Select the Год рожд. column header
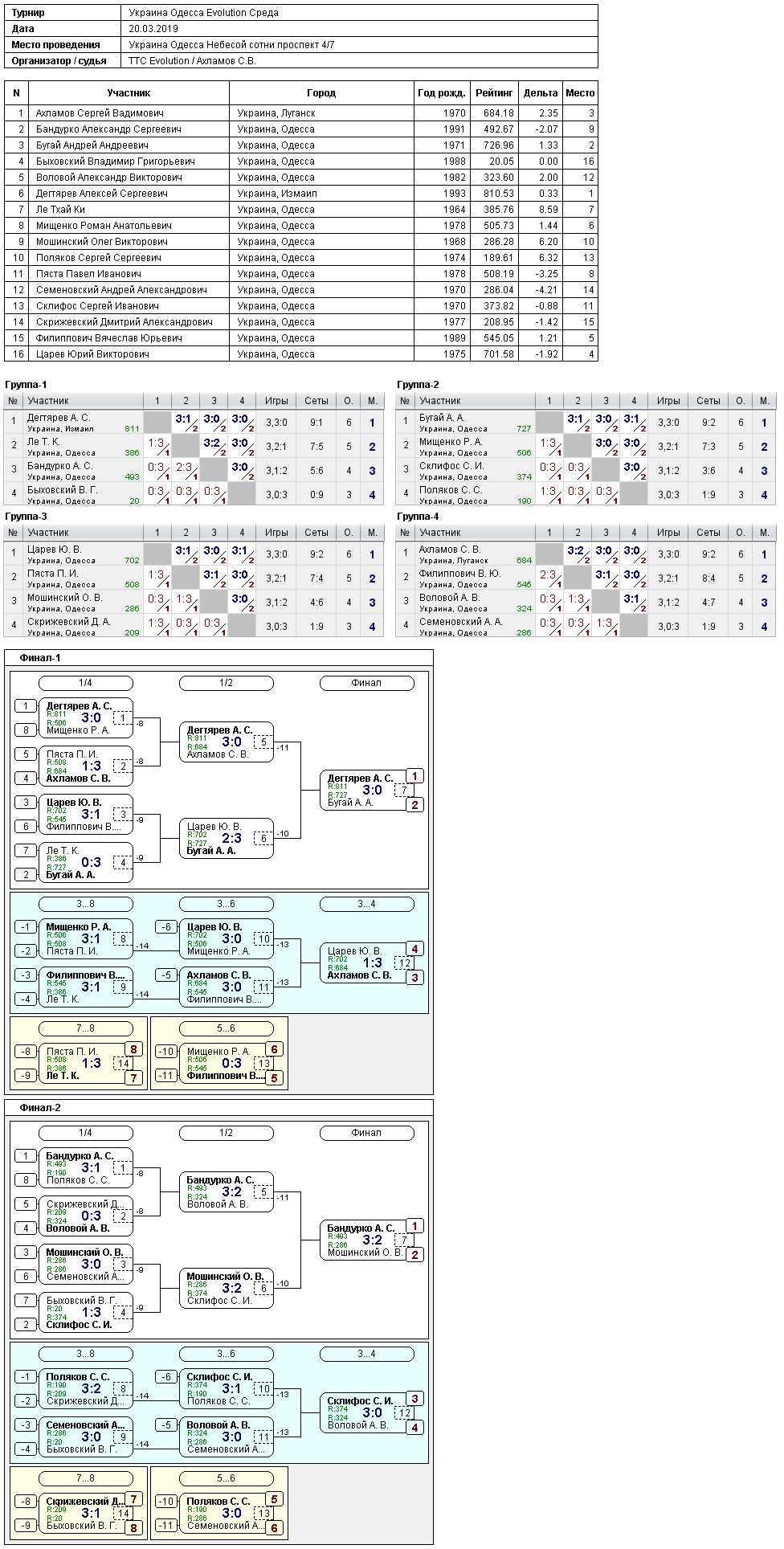Viewport: 784px width, 1549px height. tap(442, 93)
